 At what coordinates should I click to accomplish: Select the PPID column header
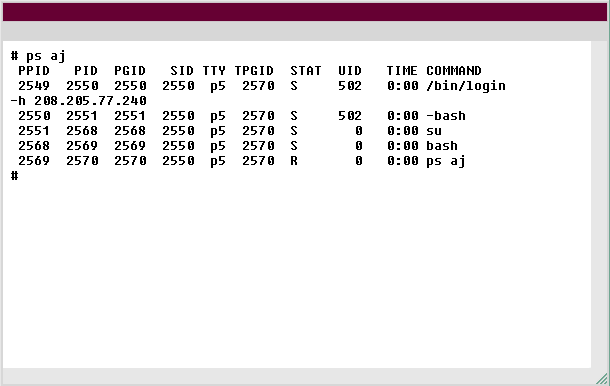[x=34, y=71]
